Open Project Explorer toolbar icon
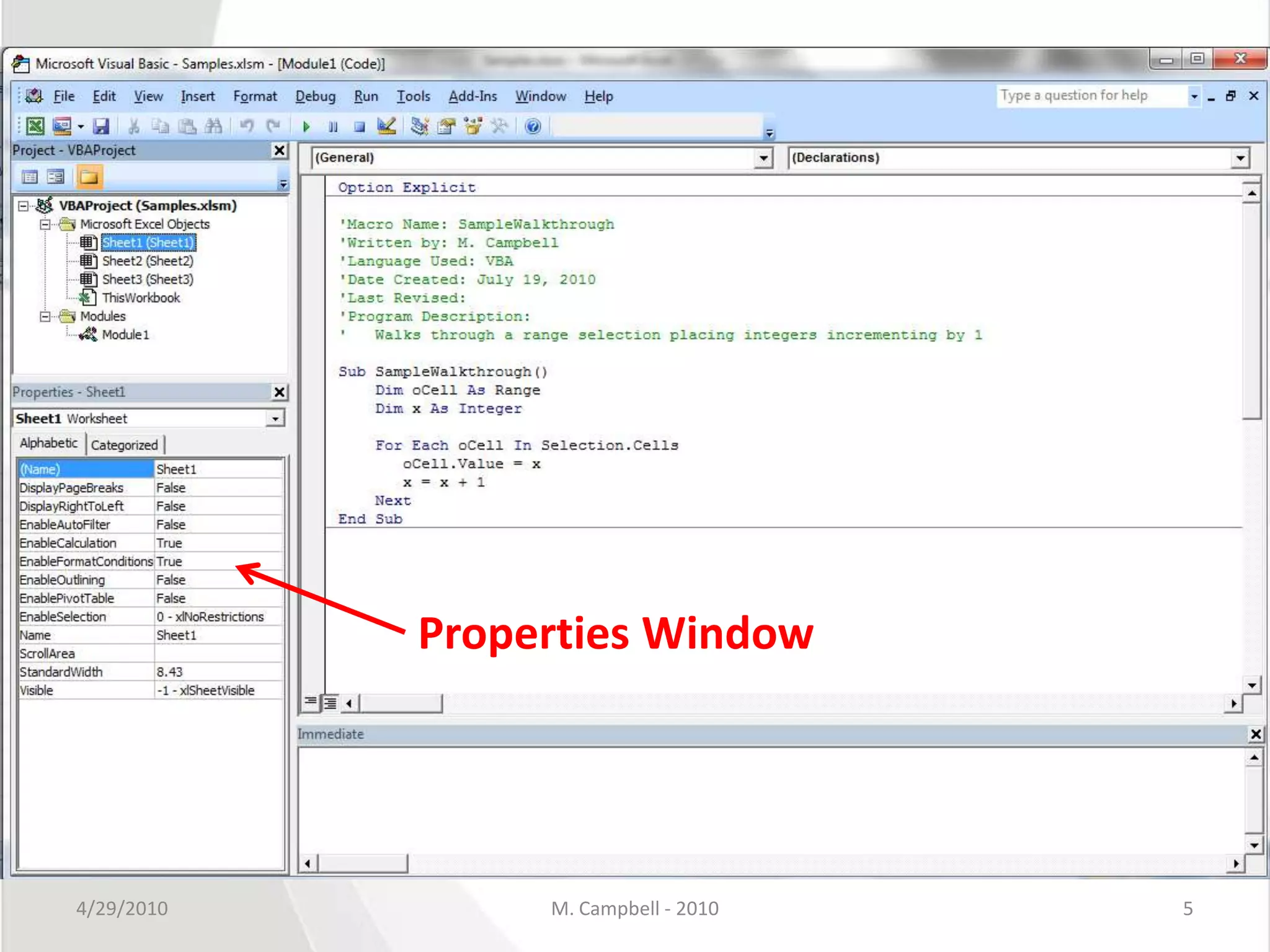The image size is (1270, 952). (x=420, y=126)
